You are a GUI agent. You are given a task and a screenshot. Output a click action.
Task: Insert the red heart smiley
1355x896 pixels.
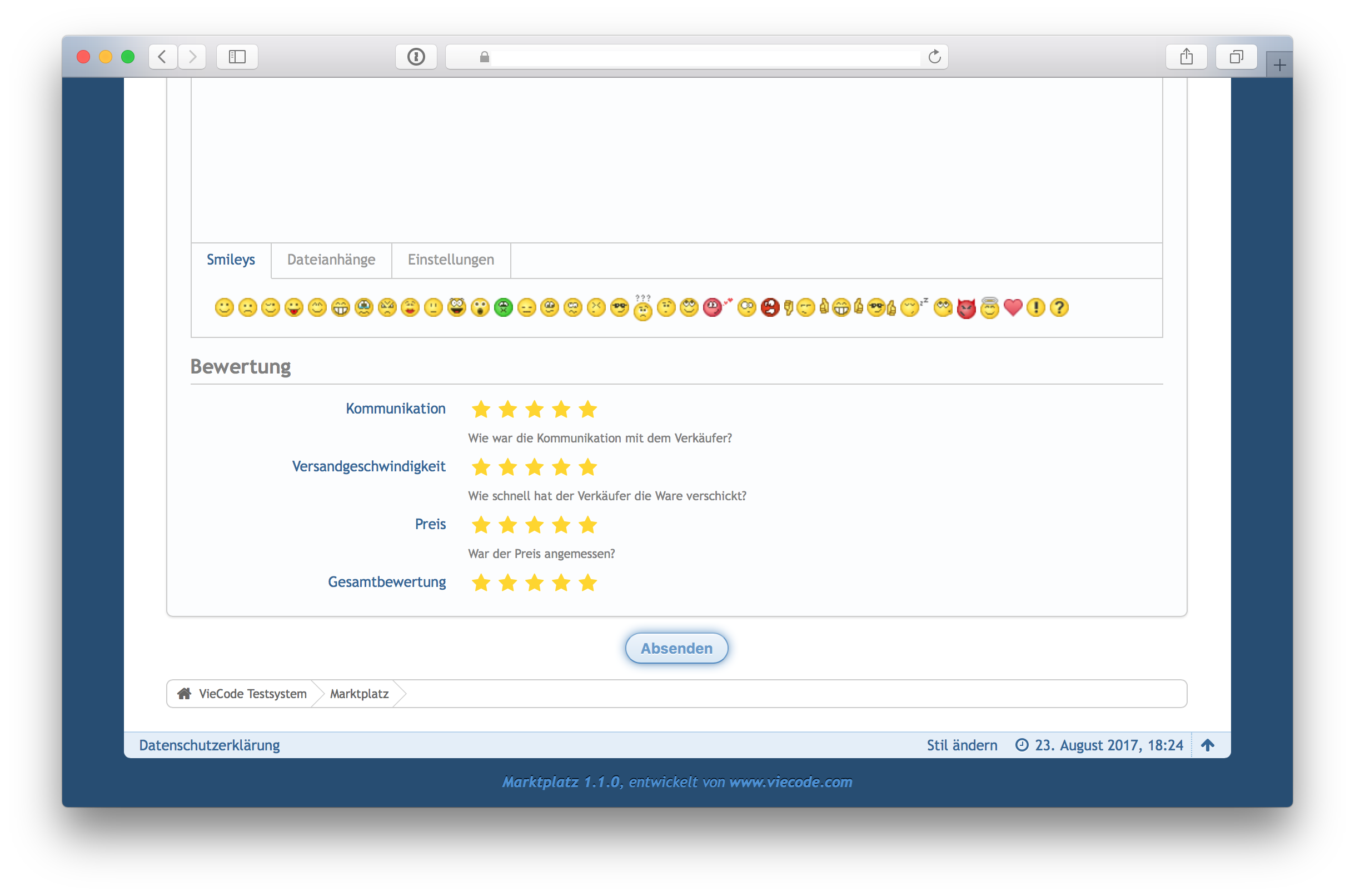(1012, 307)
